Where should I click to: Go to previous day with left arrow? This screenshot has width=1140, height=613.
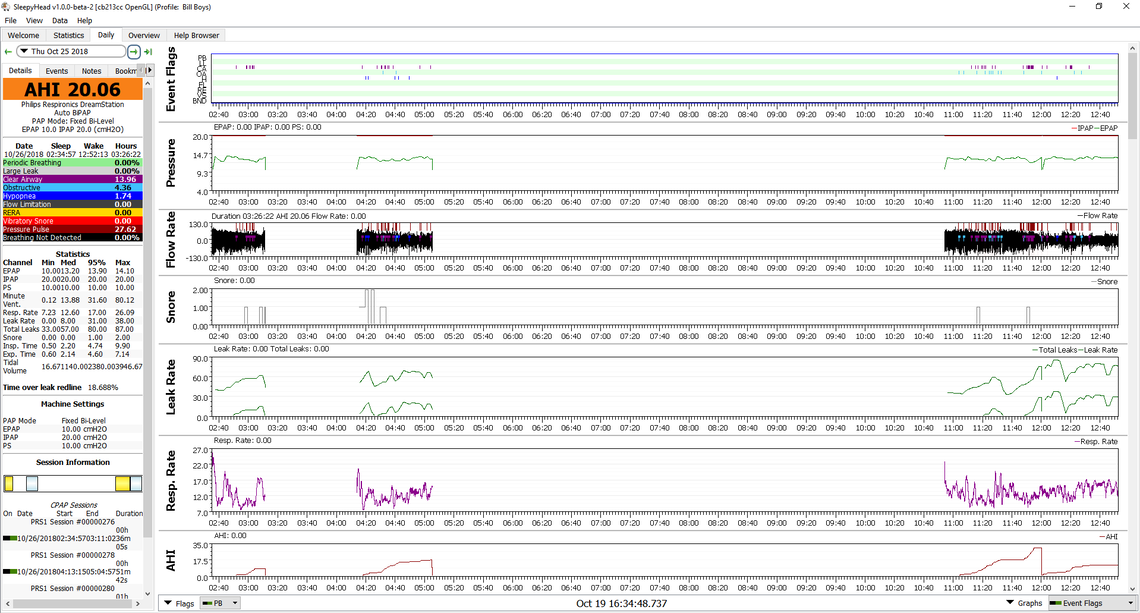[8, 51]
